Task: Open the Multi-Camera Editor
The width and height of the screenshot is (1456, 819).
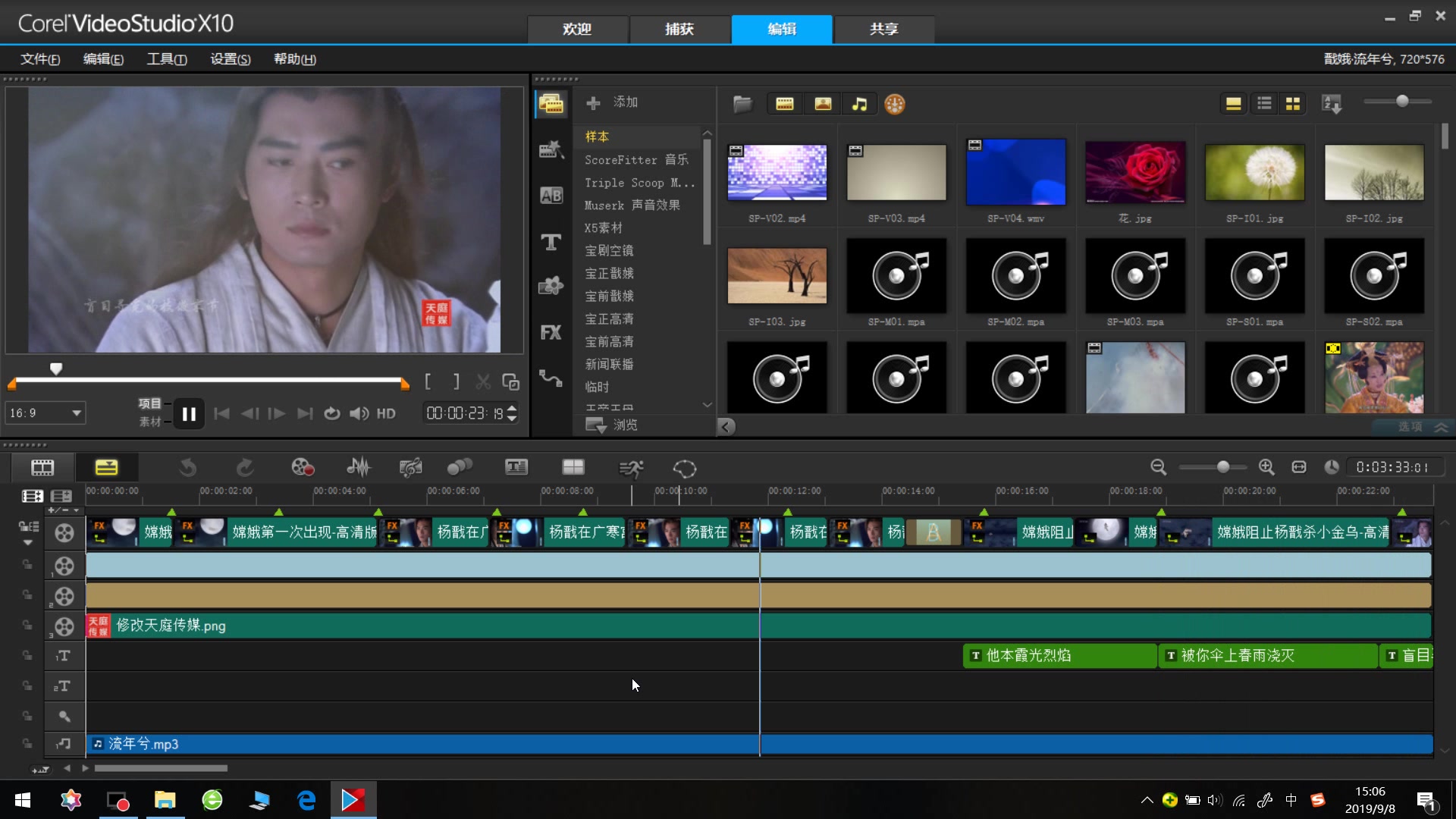Action: click(573, 468)
